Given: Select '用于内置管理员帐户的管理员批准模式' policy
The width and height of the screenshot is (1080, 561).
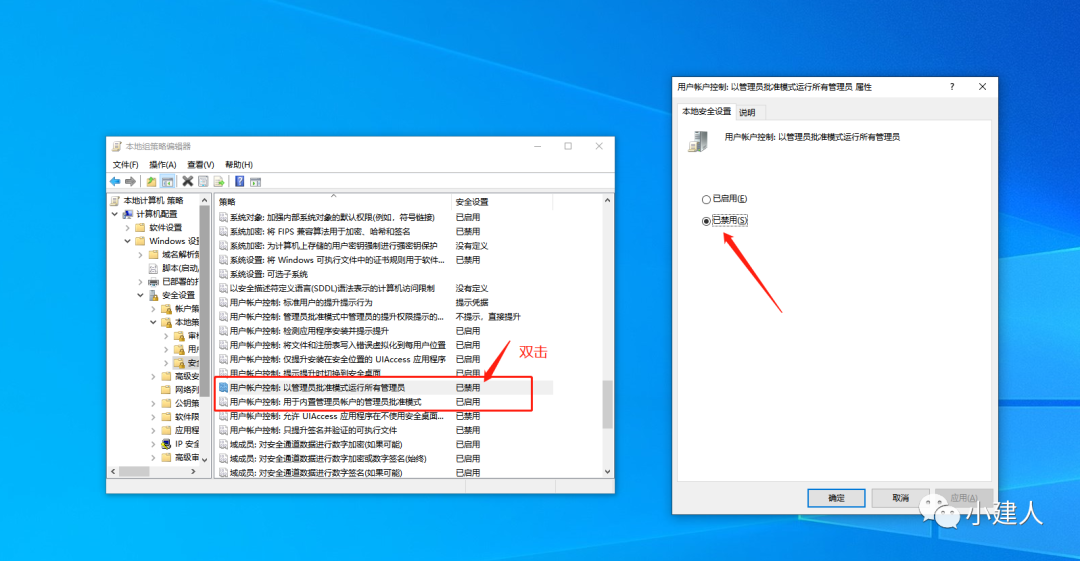Looking at the screenshot, I should click(325, 402).
